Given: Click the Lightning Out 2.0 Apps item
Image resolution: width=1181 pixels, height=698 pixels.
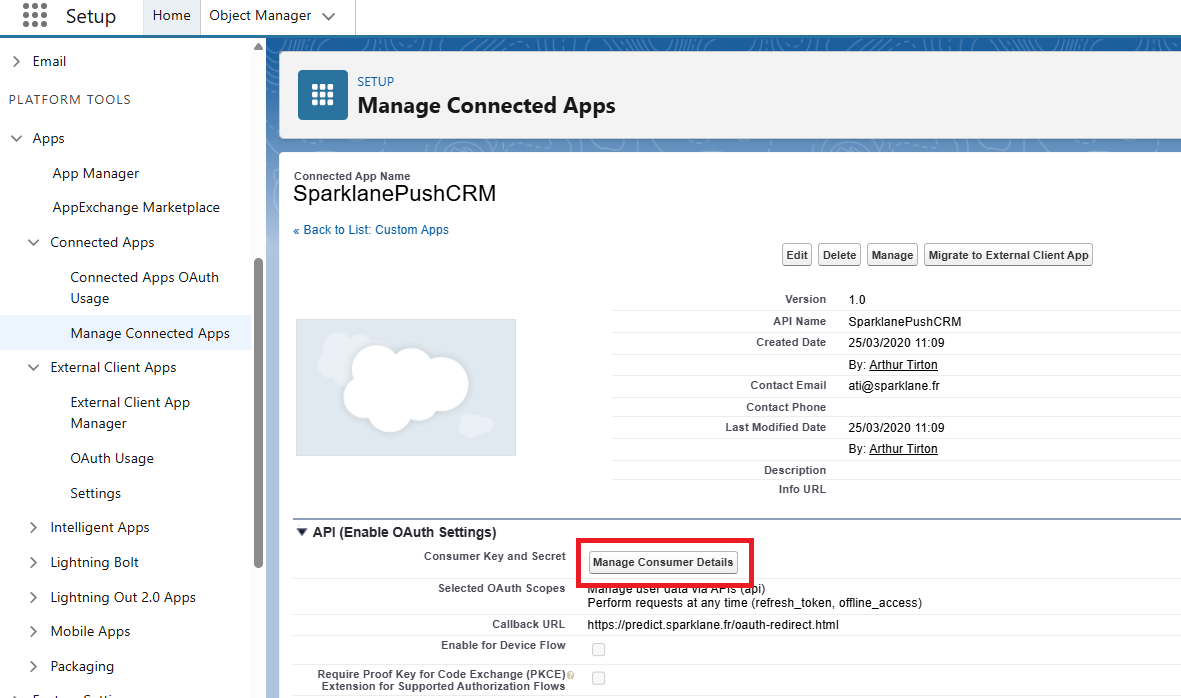Looking at the screenshot, I should (123, 597).
